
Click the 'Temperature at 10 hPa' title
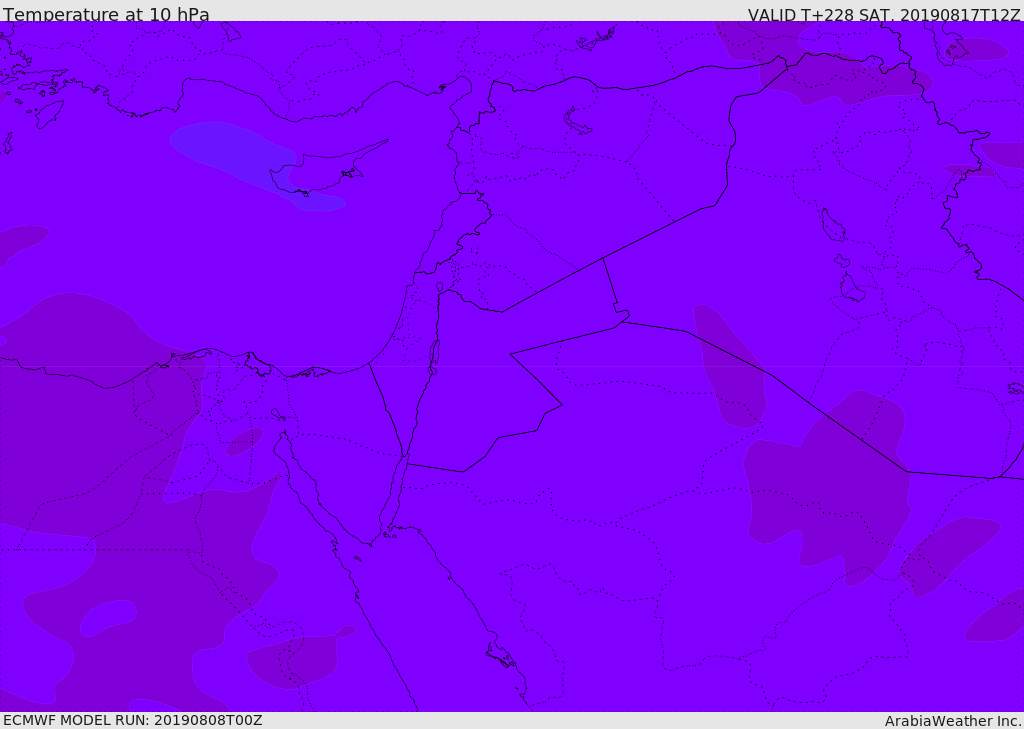(x=106, y=14)
